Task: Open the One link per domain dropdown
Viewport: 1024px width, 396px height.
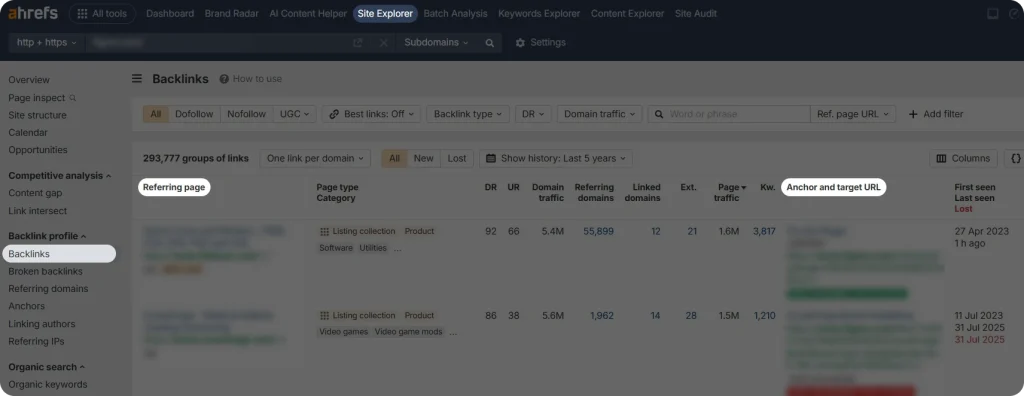Action: 315,158
